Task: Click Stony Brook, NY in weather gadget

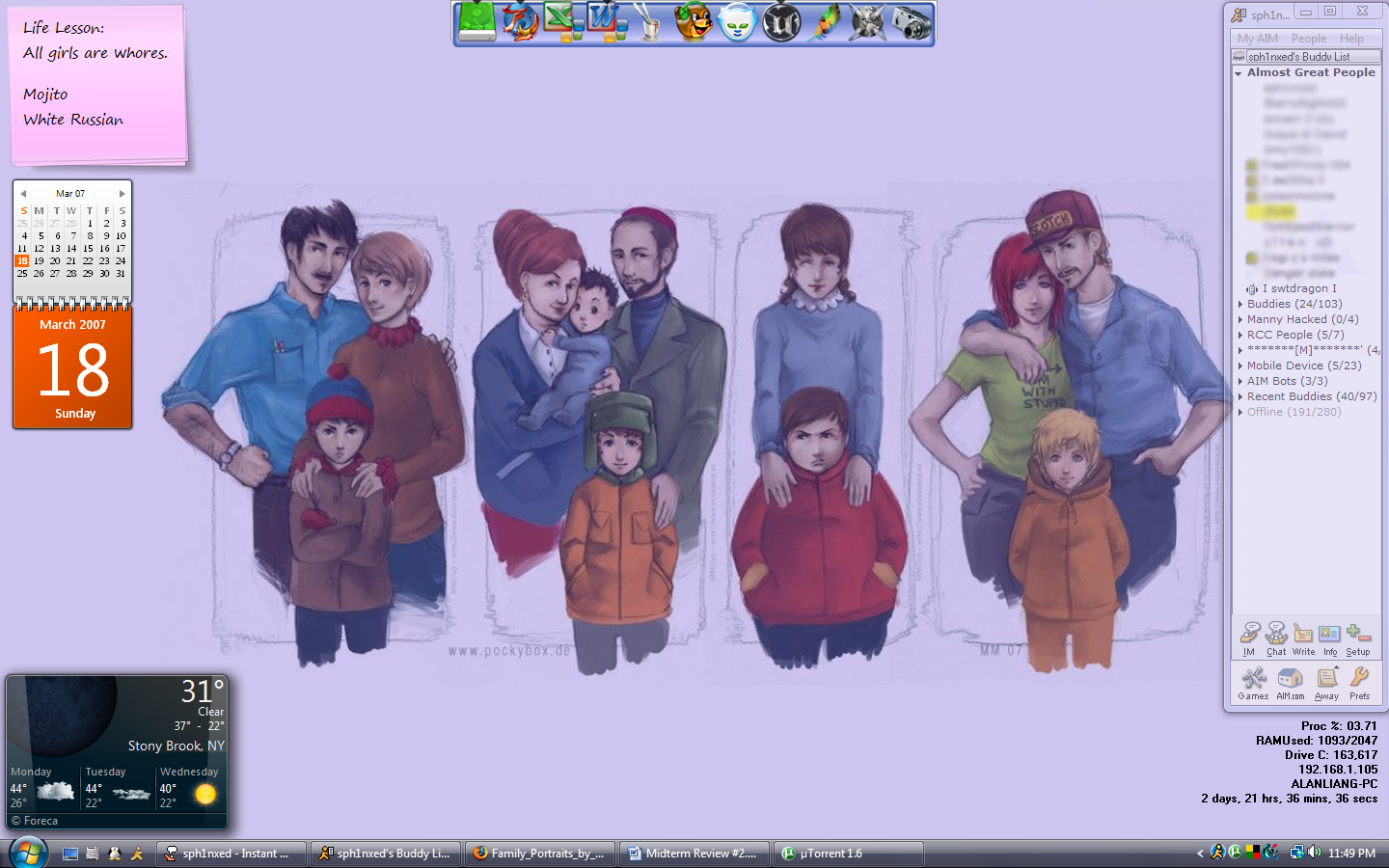Action: pyautogui.click(x=176, y=746)
